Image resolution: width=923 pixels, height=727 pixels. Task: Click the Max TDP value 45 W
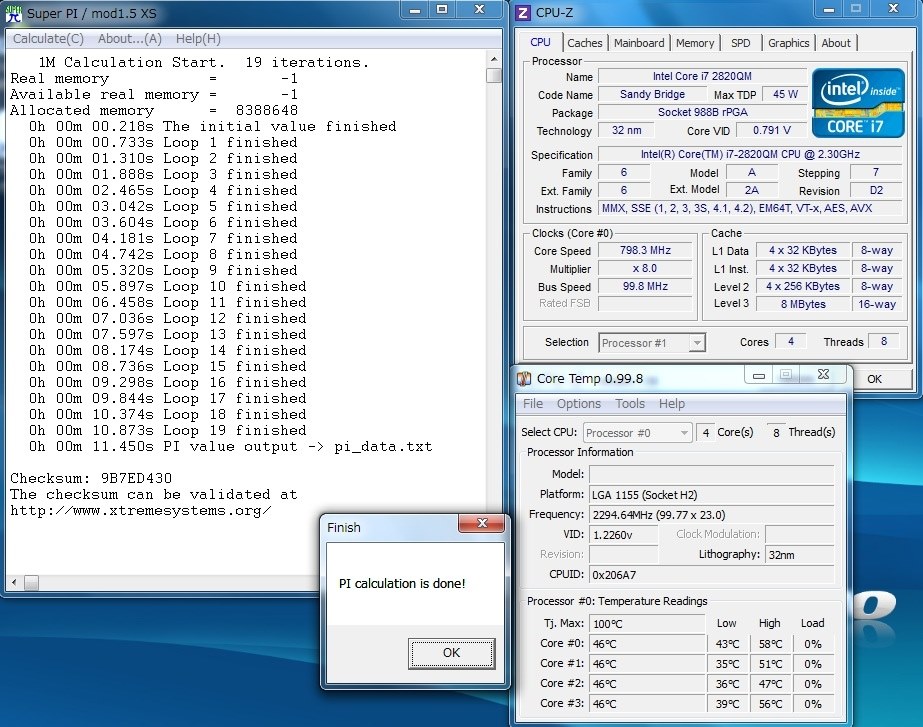point(785,94)
